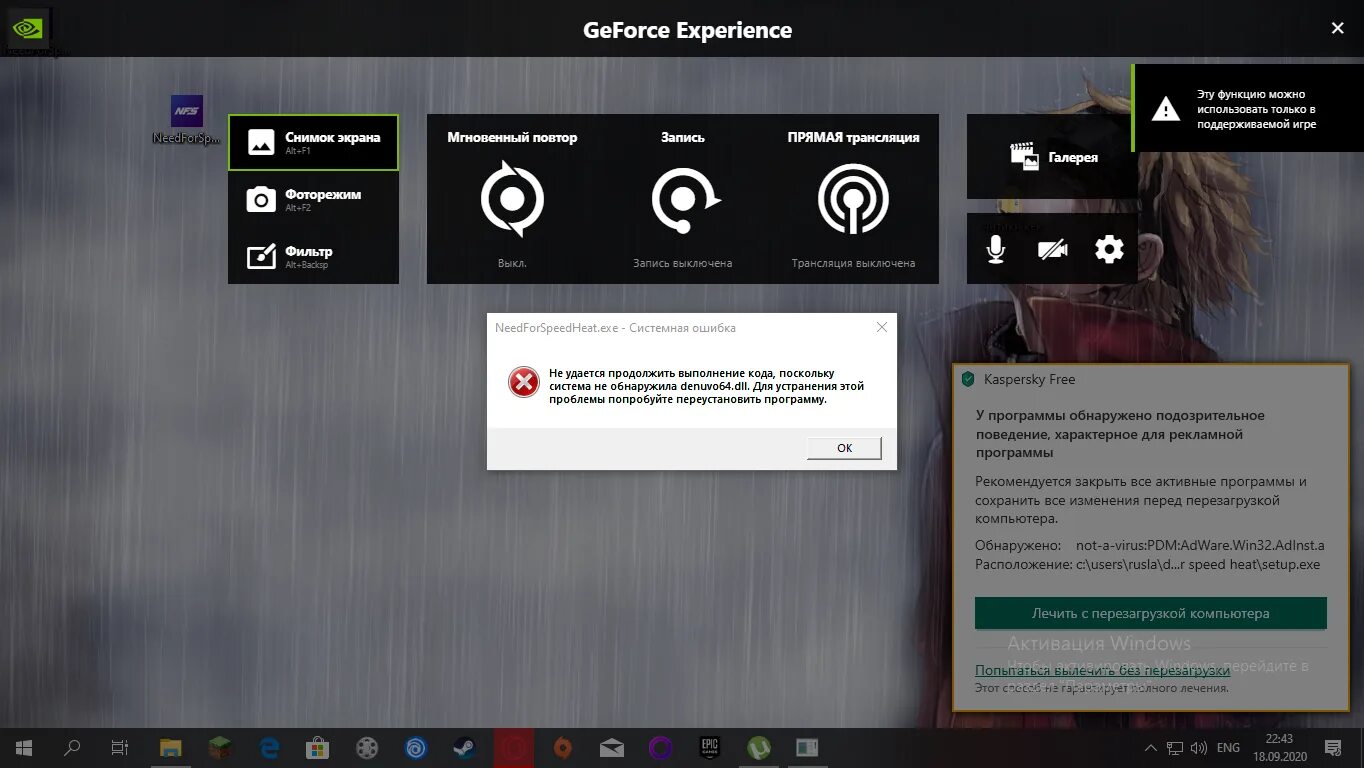Click the 'GeForce Experience' title text

(x=688, y=30)
